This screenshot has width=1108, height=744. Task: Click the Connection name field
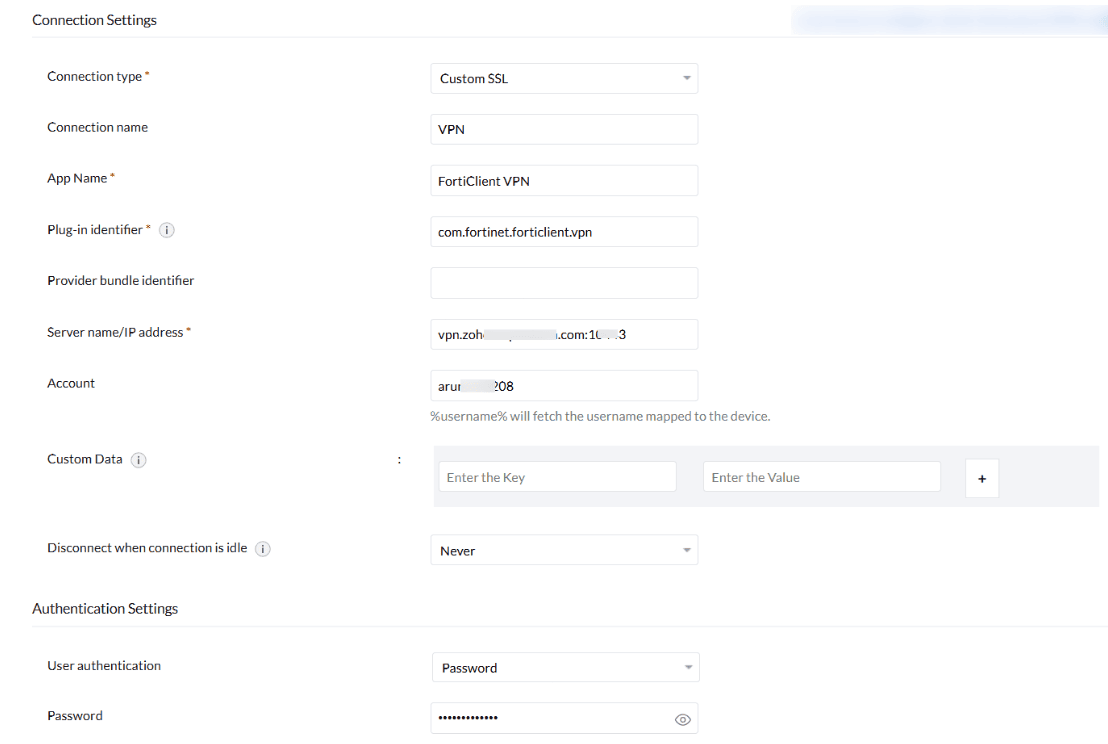(x=564, y=130)
